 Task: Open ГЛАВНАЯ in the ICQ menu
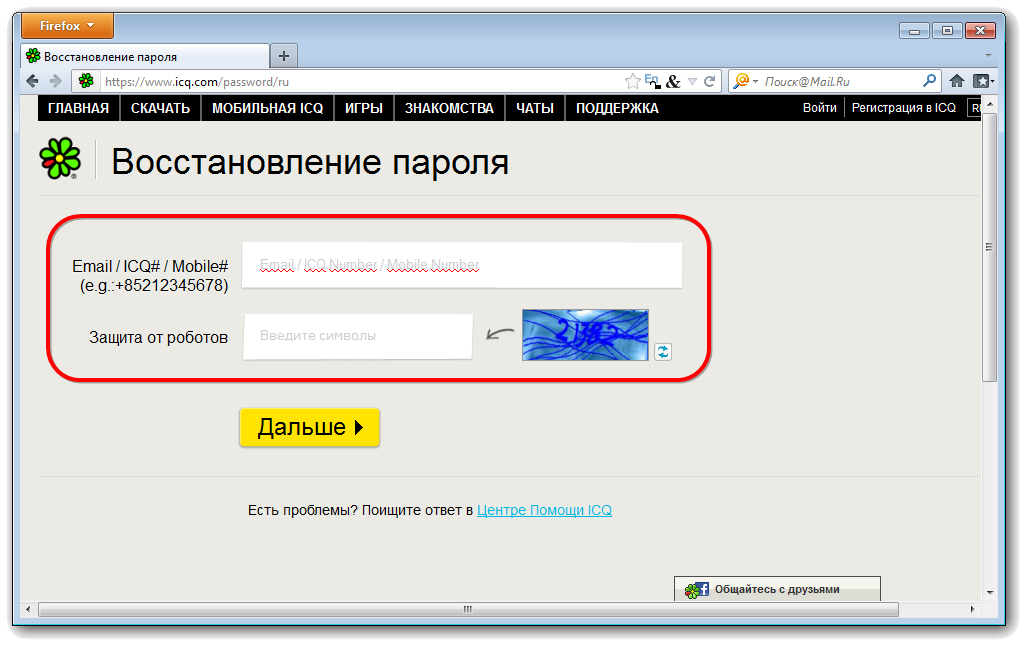[x=79, y=108]
